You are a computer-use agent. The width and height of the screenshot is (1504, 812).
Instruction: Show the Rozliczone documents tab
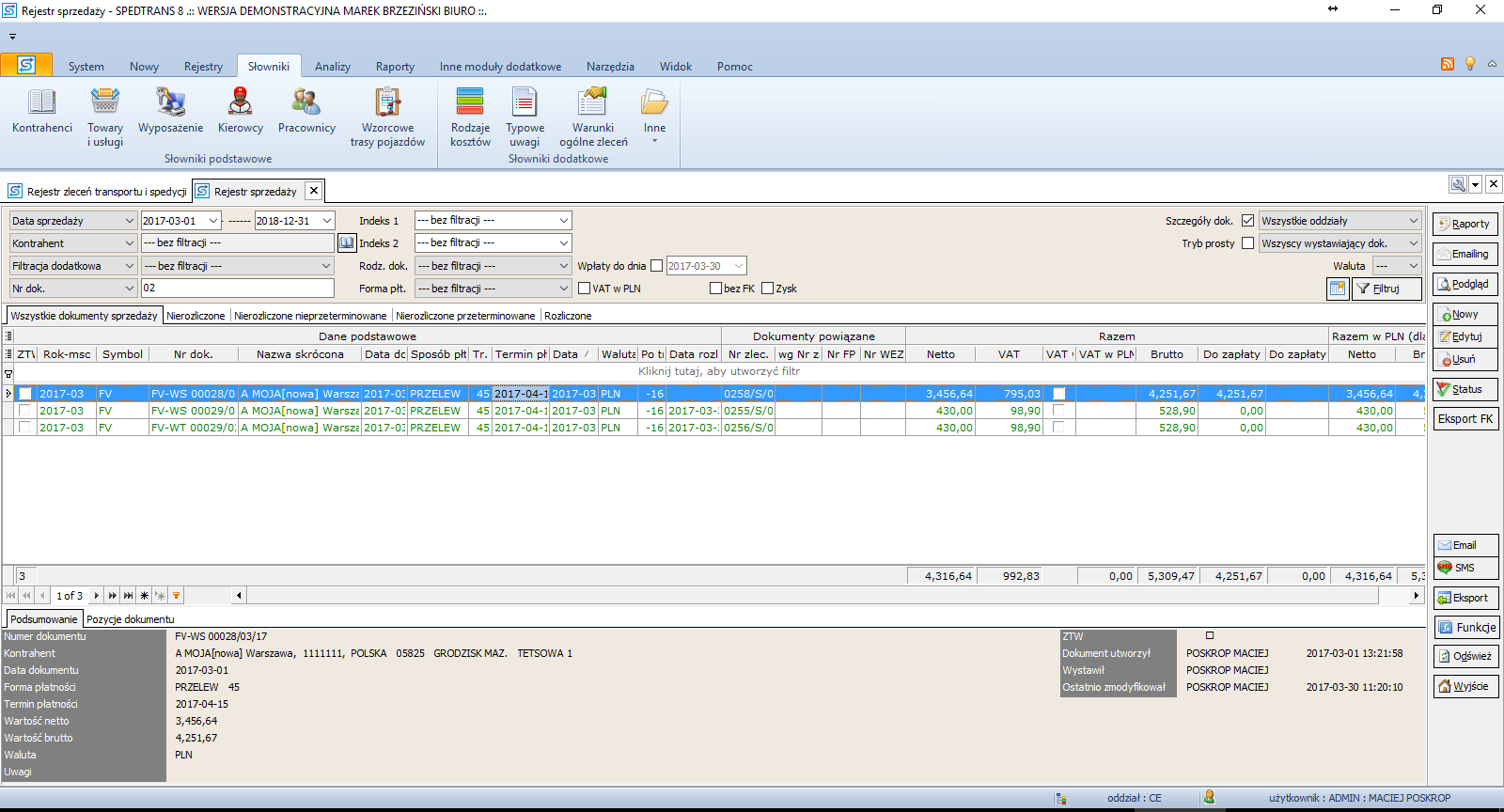coord(568,316)
